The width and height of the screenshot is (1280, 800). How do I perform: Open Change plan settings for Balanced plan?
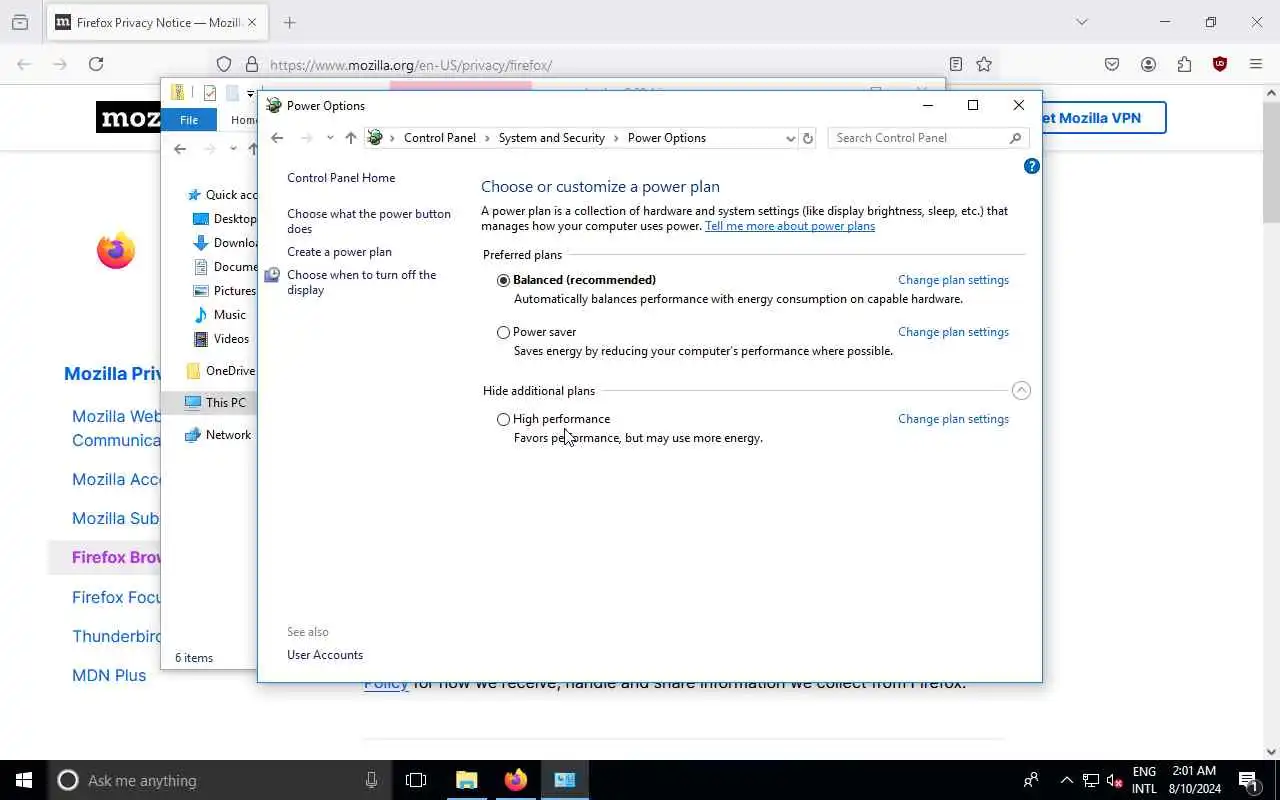[x=953, y=280]
